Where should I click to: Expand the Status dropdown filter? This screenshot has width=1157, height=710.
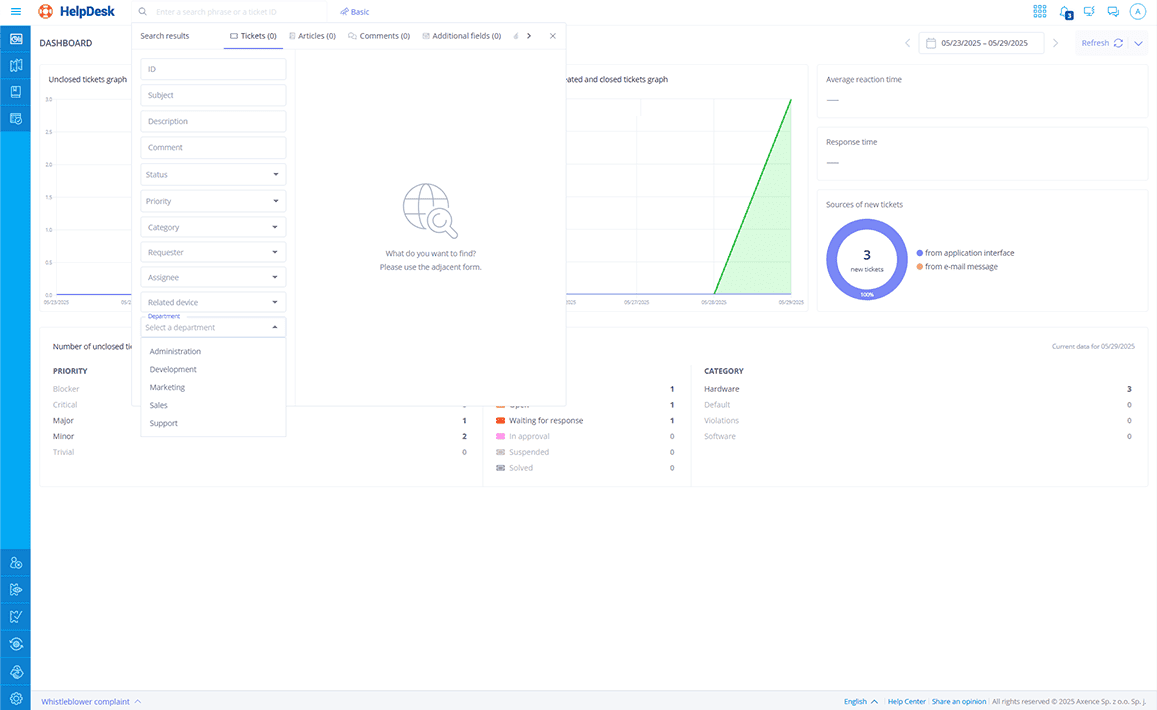click(213, 175)
